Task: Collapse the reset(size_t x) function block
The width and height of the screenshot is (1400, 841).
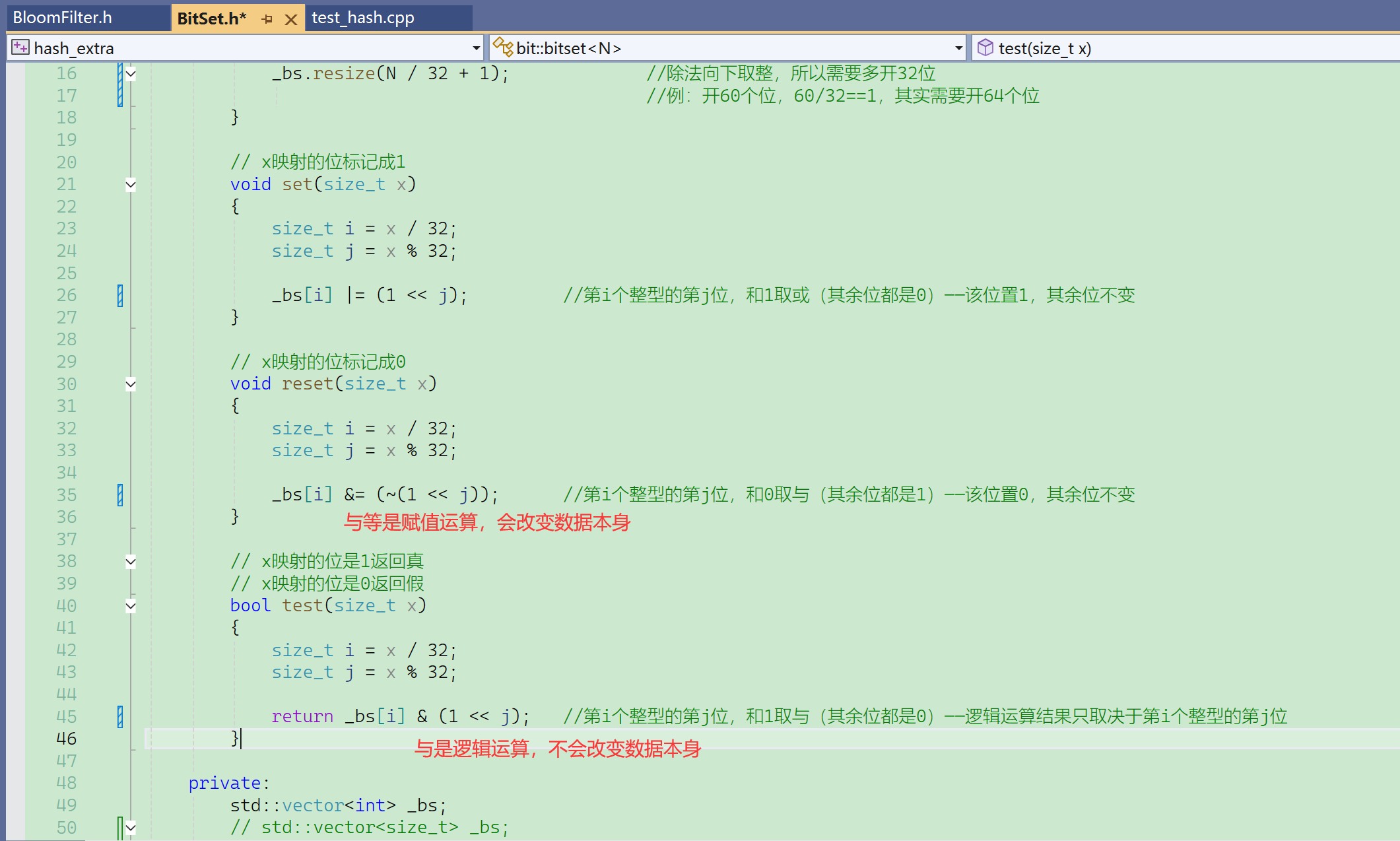Action: click(x=131, y=384)
